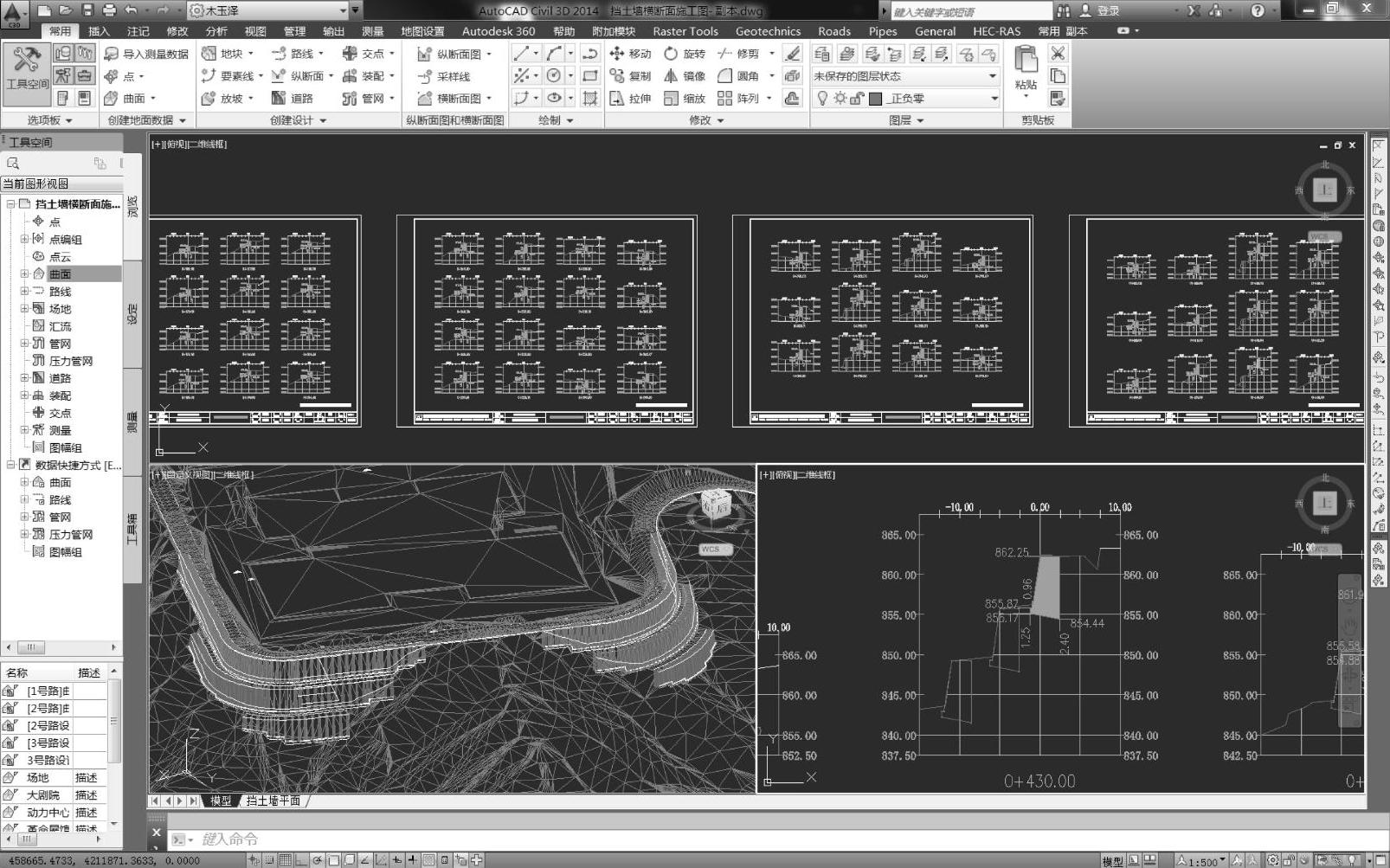The image size is (1390, 868).
Task: Toggle polar tracking in status bar
Action: point(318,860)
